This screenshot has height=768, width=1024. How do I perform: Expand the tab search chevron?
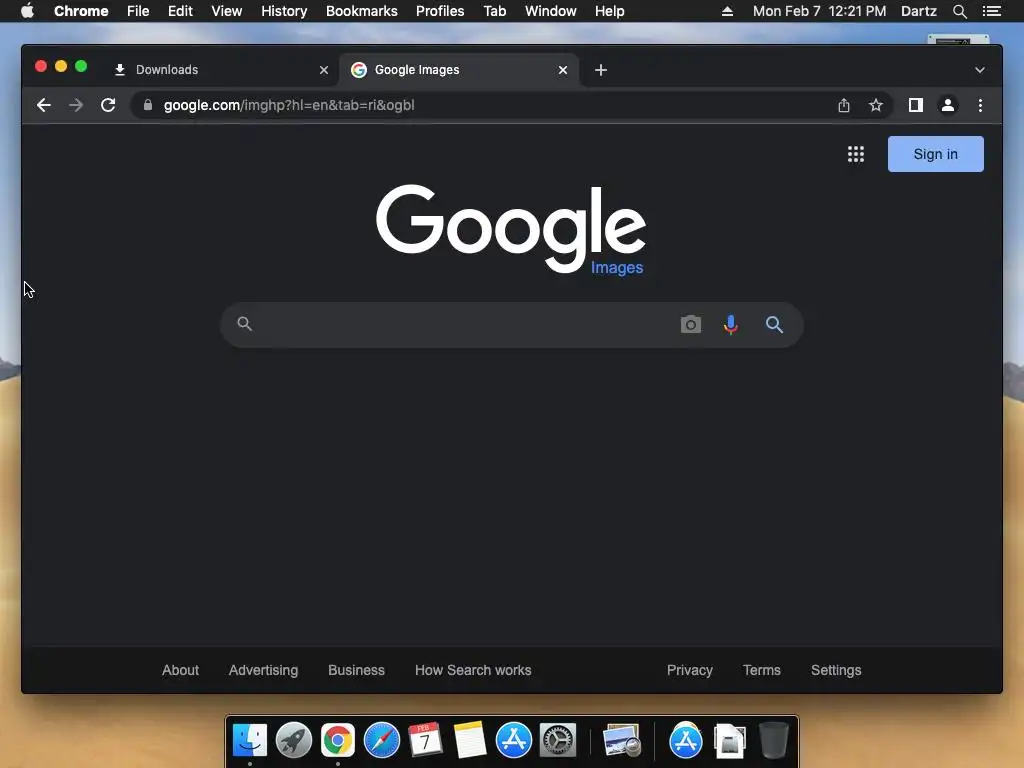pos(980,70)
